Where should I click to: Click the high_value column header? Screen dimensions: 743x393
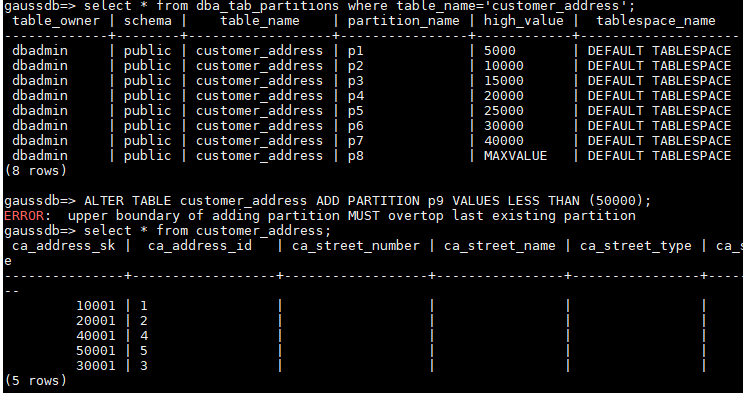tap(524, 21)
